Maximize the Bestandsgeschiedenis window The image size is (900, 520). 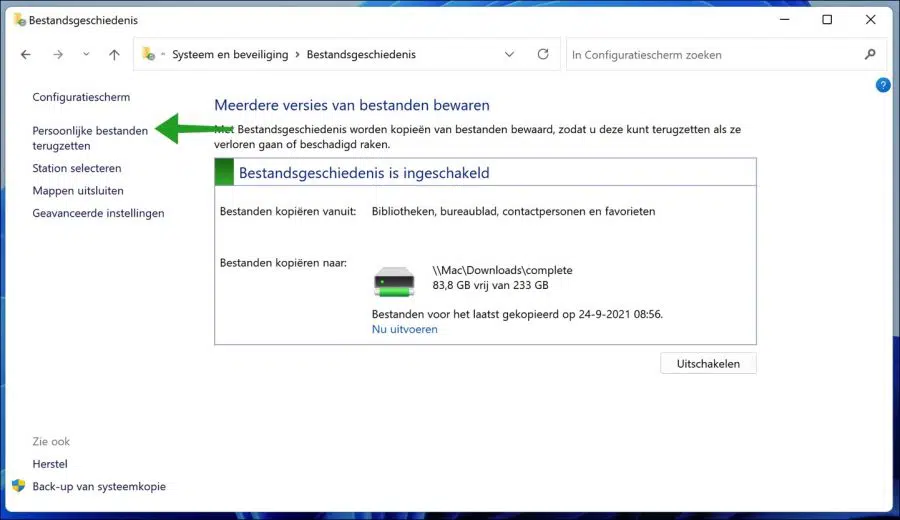pos(827,20)
